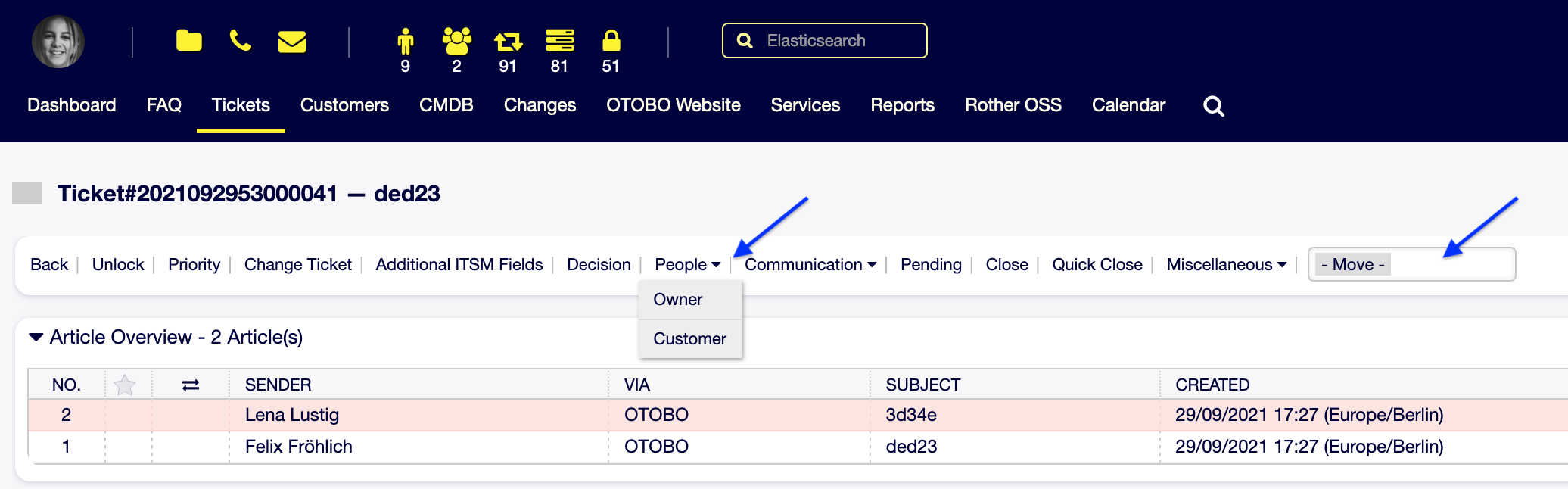Click the yellow folder icon

(188, 41)
